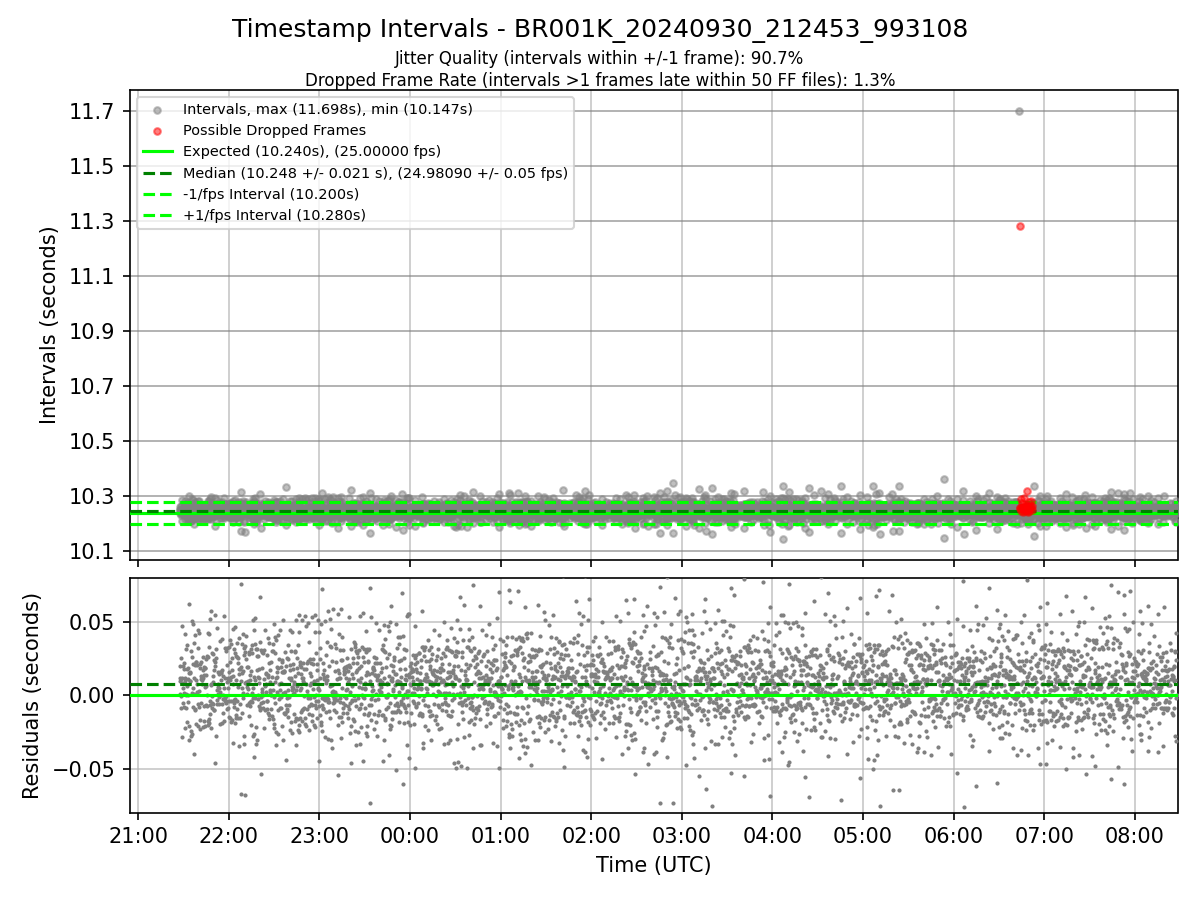Click y-axis tick label '10.1'
Screen dimensions: 1200x900
93,552
